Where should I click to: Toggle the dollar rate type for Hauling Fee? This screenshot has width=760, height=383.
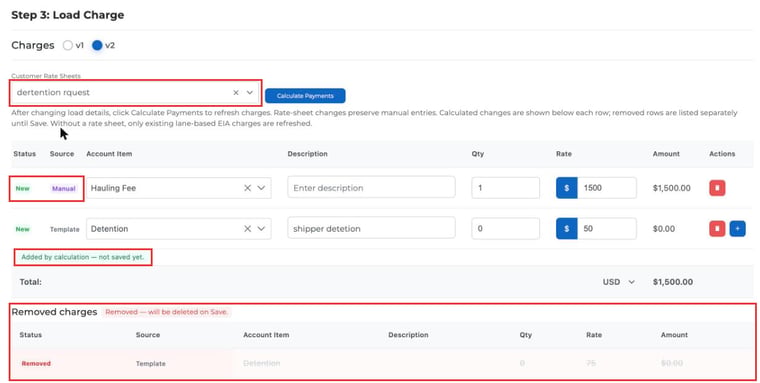click(x=567, y=188)
